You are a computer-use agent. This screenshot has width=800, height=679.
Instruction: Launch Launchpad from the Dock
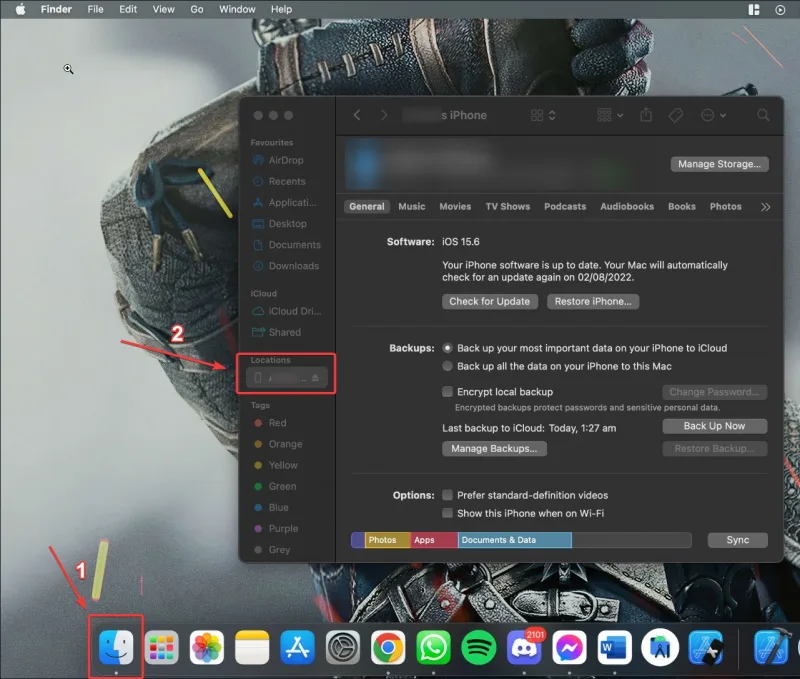[x=162, y=647]
